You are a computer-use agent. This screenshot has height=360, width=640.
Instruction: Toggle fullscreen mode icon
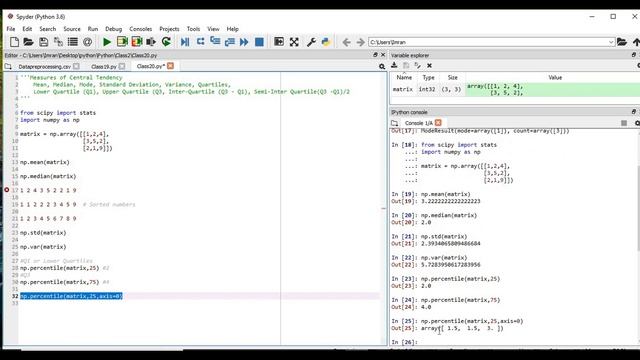click(294, 42)
